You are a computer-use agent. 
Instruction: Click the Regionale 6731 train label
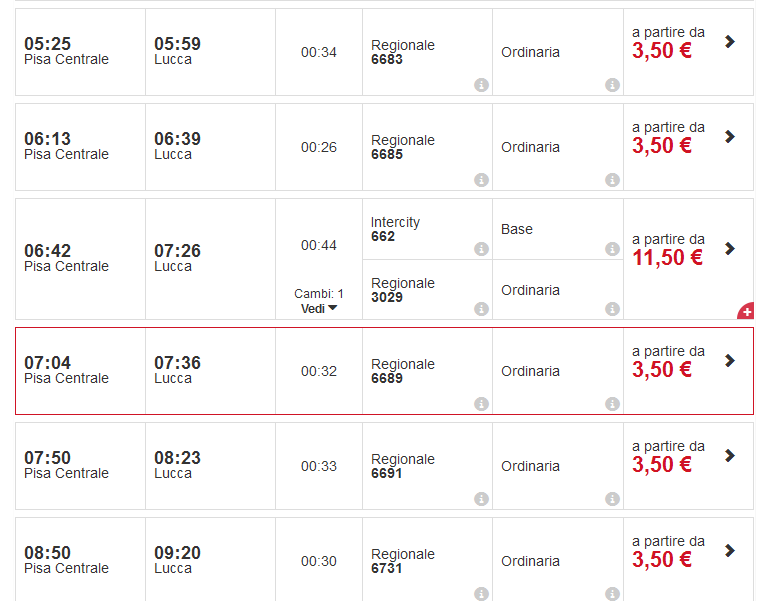click(402, 561)
